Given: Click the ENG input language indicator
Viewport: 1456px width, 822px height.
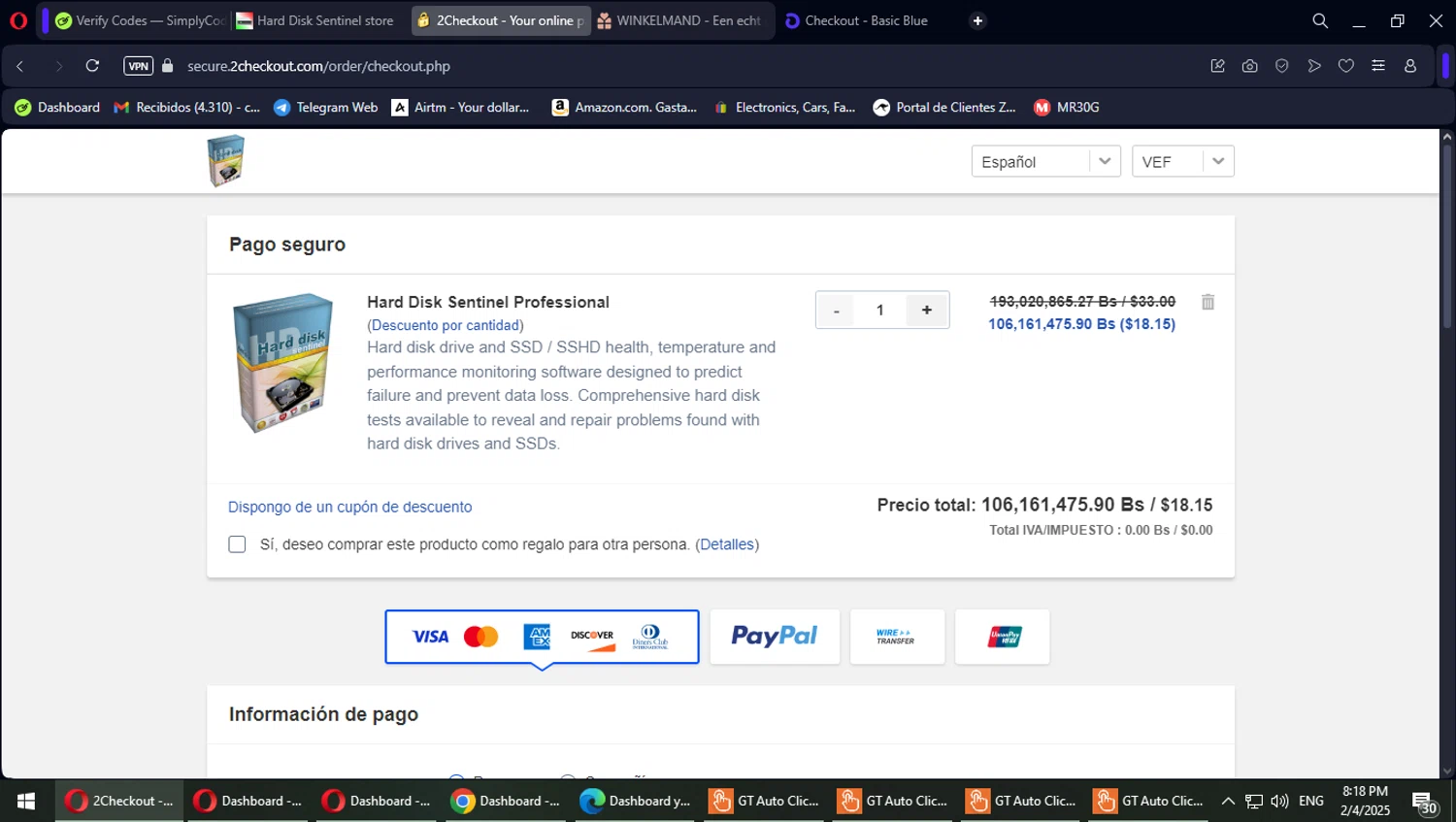Looking at the screenshot, I should 1311,801.
